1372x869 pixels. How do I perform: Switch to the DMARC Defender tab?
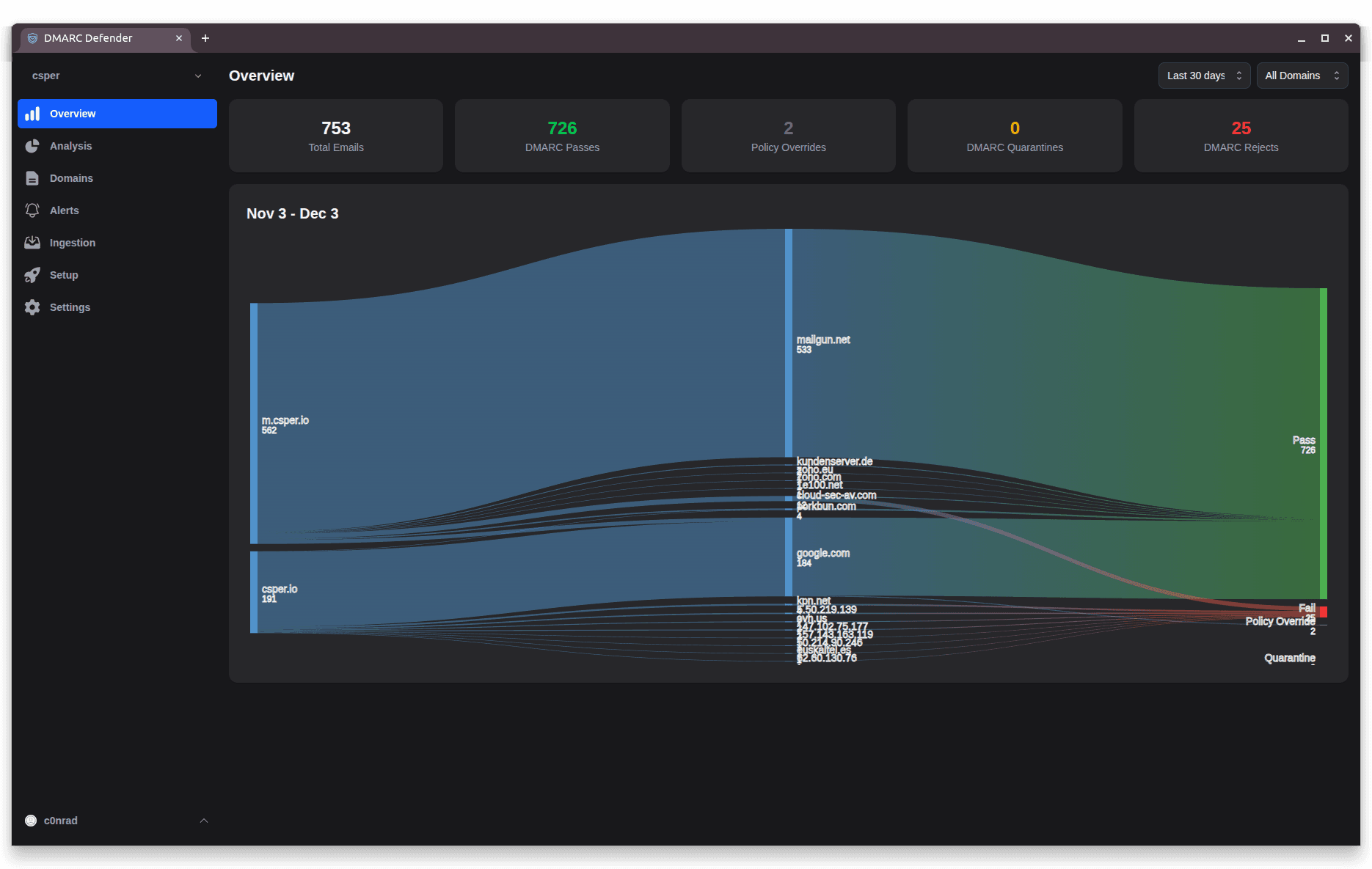(88, 38)
